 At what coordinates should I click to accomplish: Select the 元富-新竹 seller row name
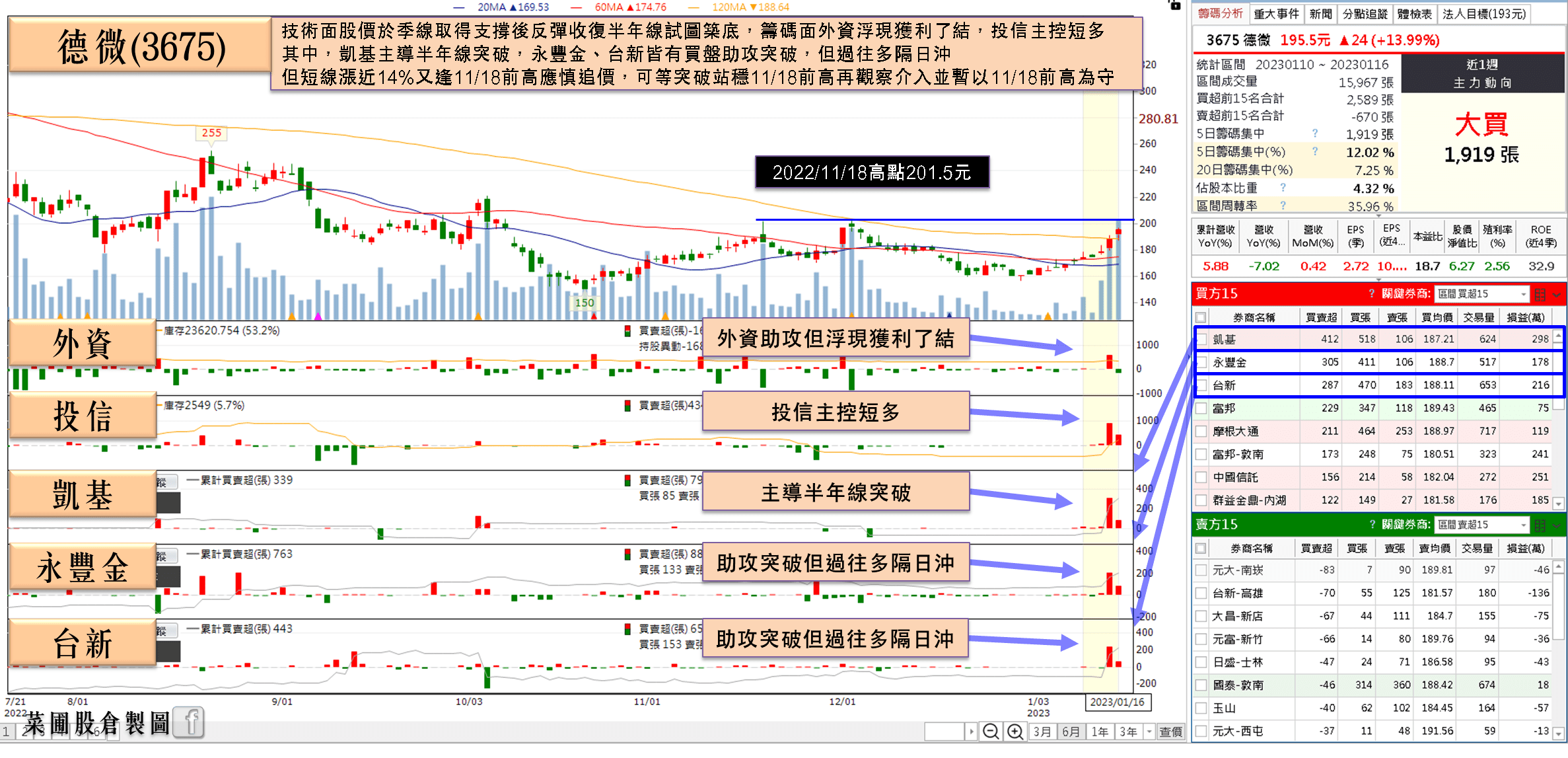(x=1238, y=639)
